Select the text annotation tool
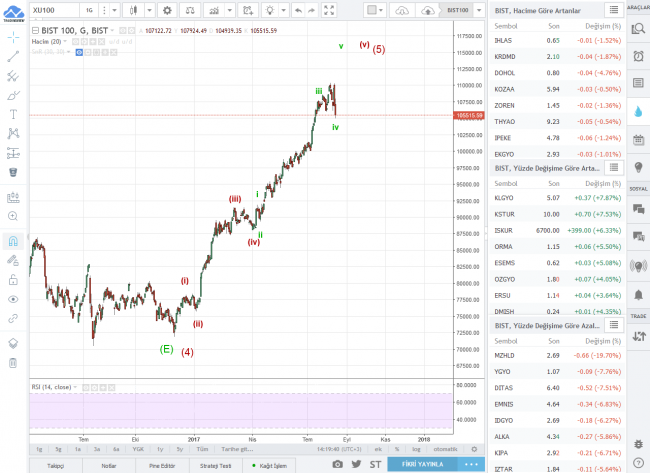Screen dimensions: 650x473 tap(13, 114)
